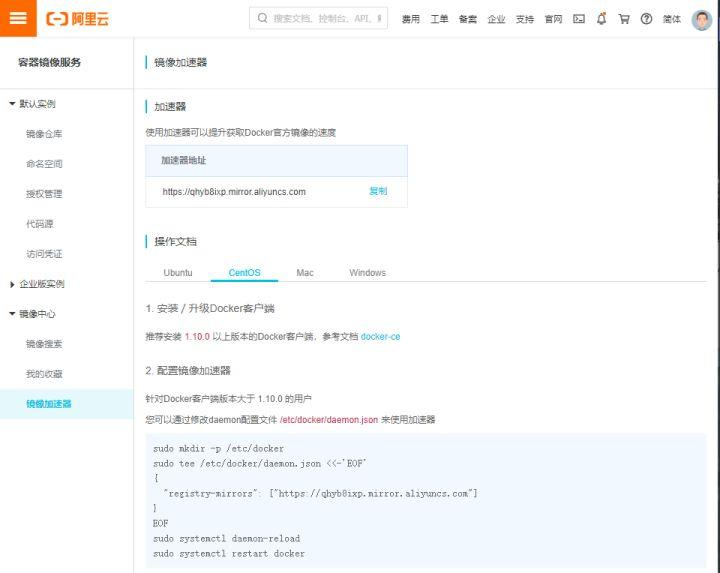The width and height of the screenshot is (720, 573).
Task: Expand the 企业版实例 section
Action: tap(12, 284)
